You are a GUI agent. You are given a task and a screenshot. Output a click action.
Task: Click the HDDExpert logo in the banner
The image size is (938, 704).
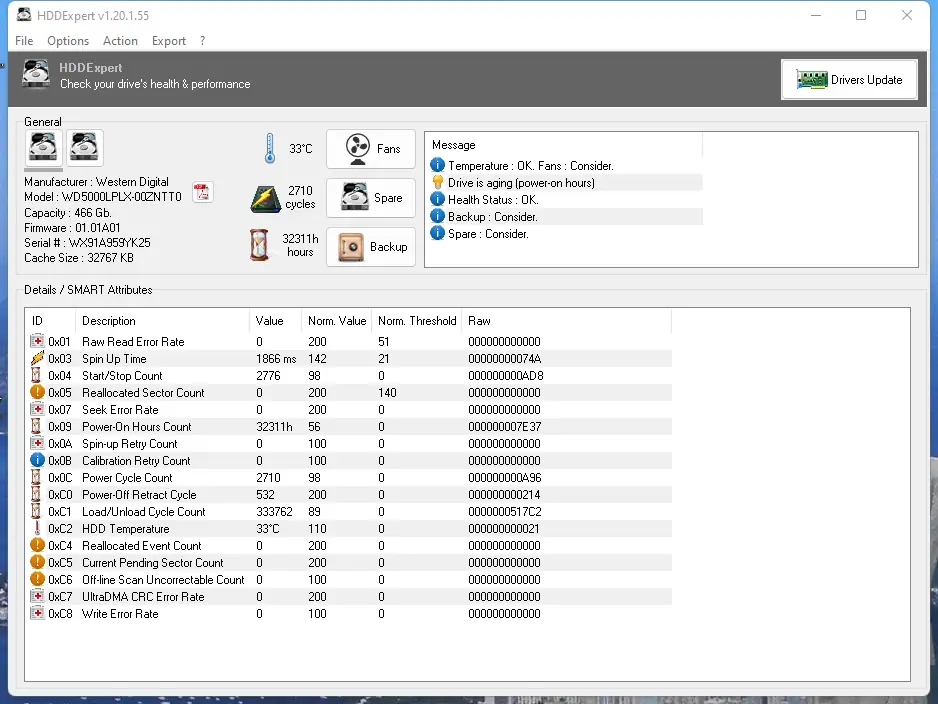coord(36,75)
